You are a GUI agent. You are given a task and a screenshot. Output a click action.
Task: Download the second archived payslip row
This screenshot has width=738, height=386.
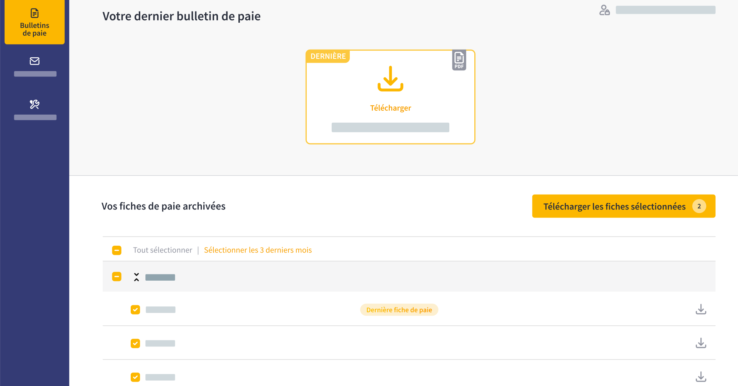(701, 343)
